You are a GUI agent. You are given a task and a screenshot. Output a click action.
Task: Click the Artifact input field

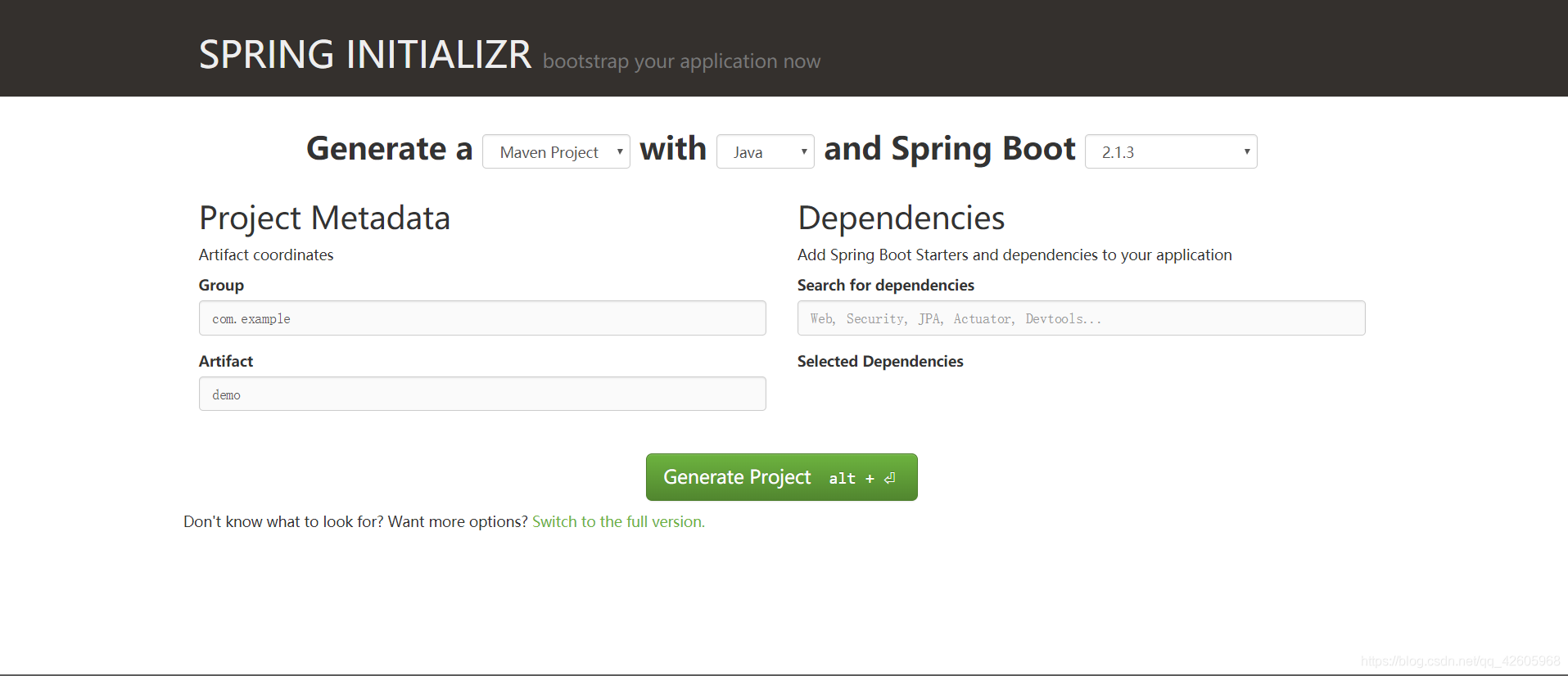click(482, 394)
